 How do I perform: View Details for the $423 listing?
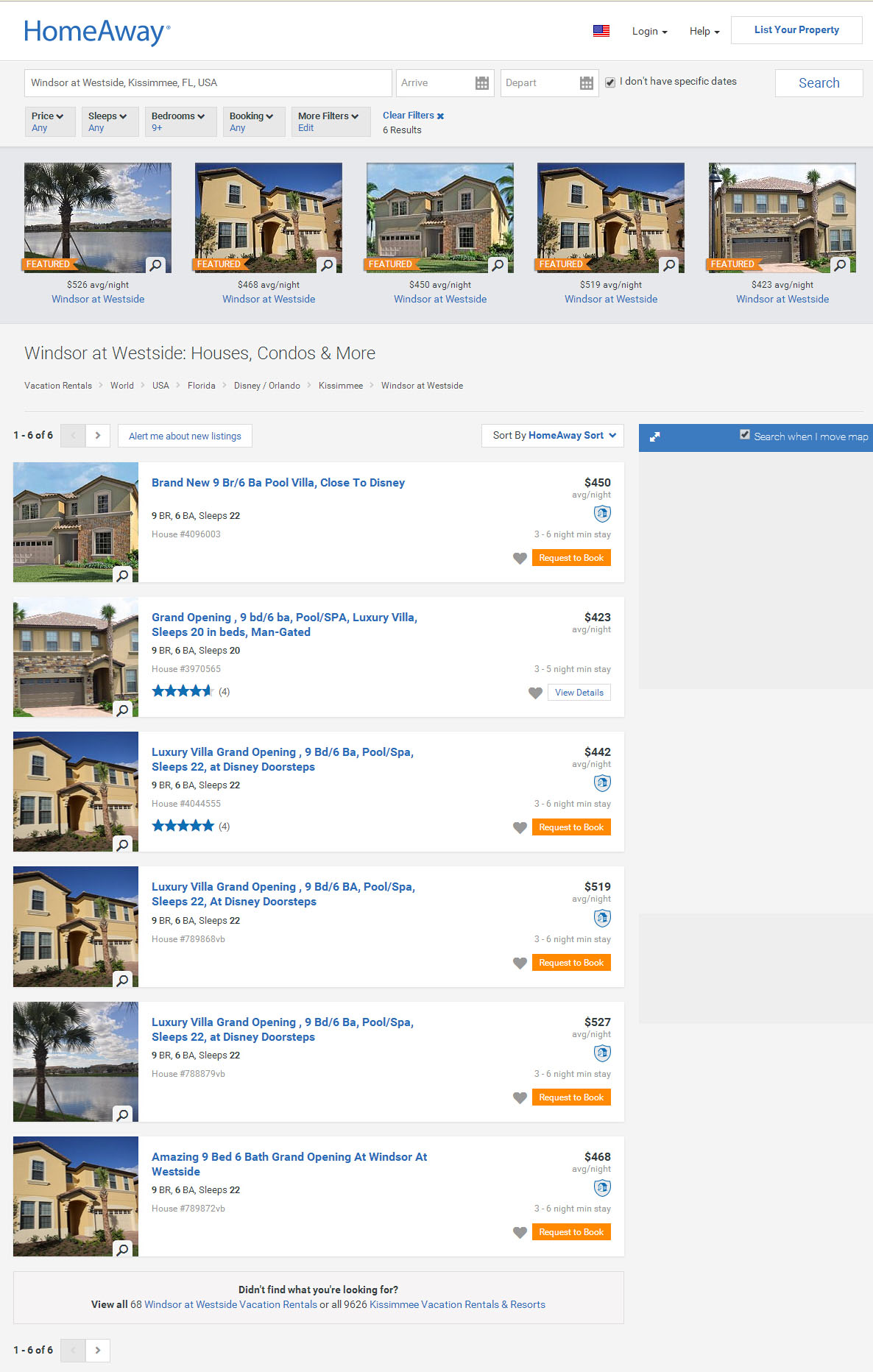coord(579,693)
